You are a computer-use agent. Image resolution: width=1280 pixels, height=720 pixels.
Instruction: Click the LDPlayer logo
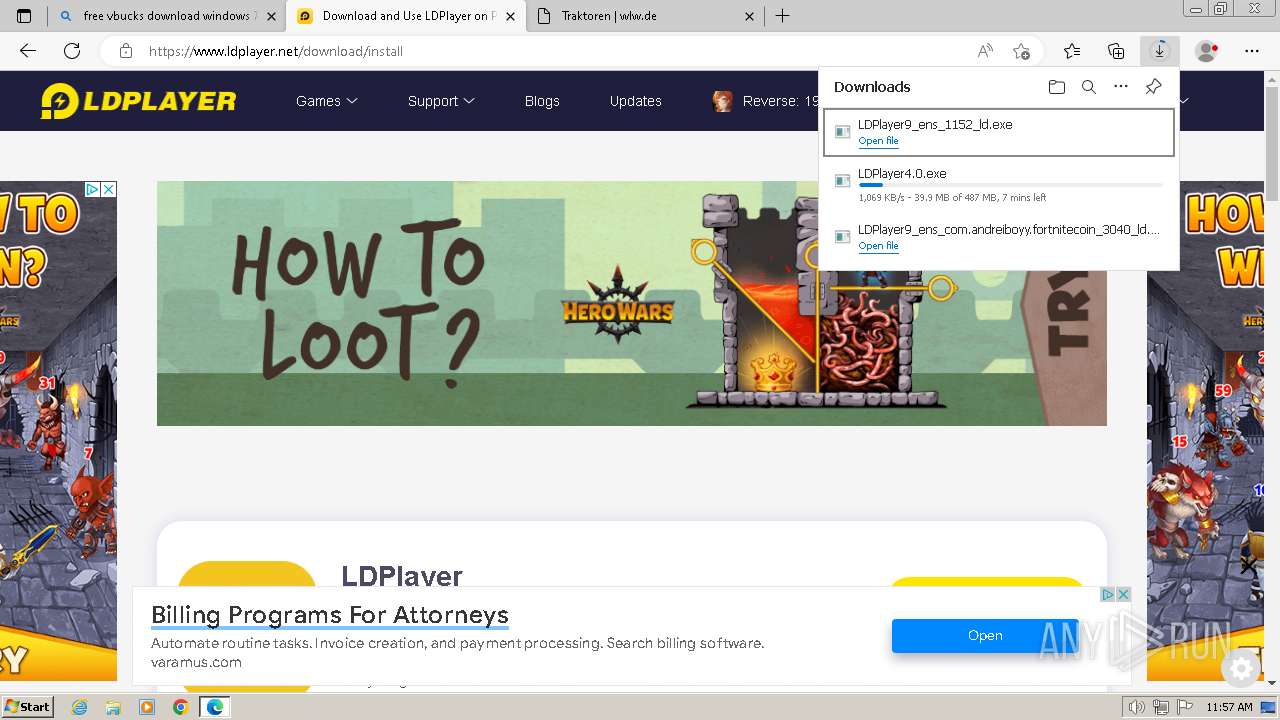coord(138,101)
